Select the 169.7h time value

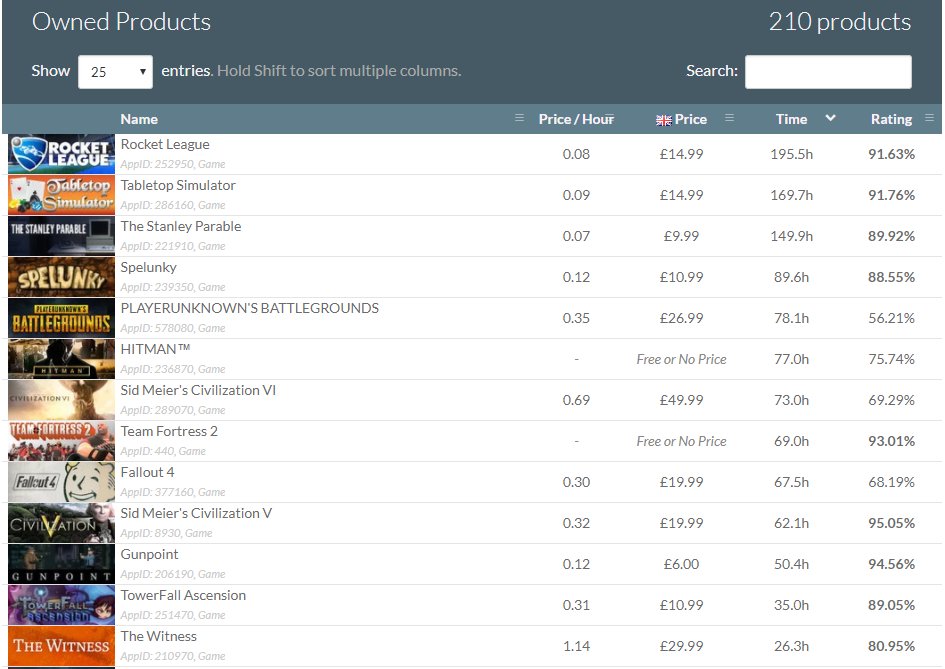pyautogui.click(x=791, y=195)
